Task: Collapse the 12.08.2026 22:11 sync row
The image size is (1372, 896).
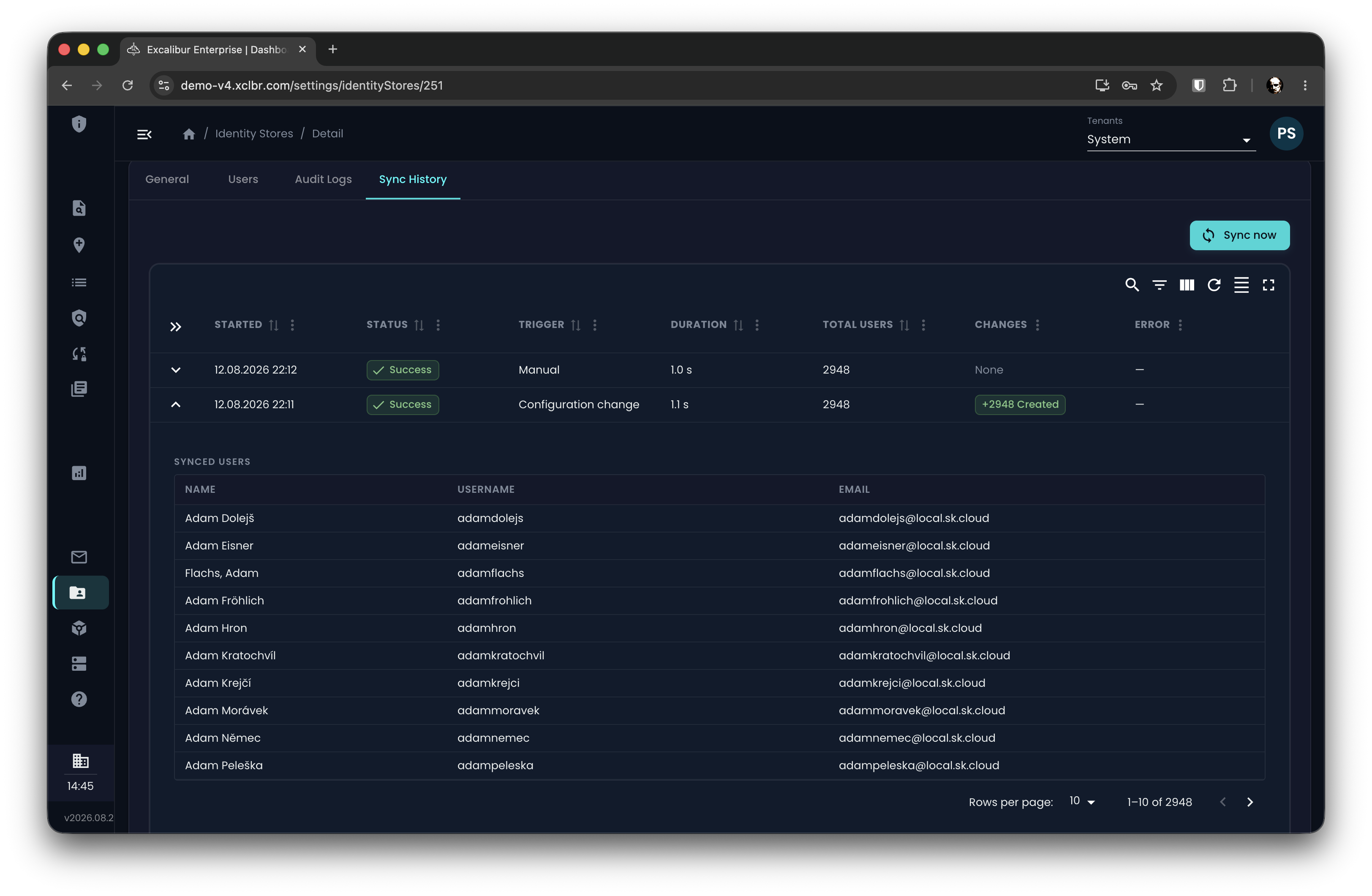Action: pyautogui.click(x=175, y=404)
